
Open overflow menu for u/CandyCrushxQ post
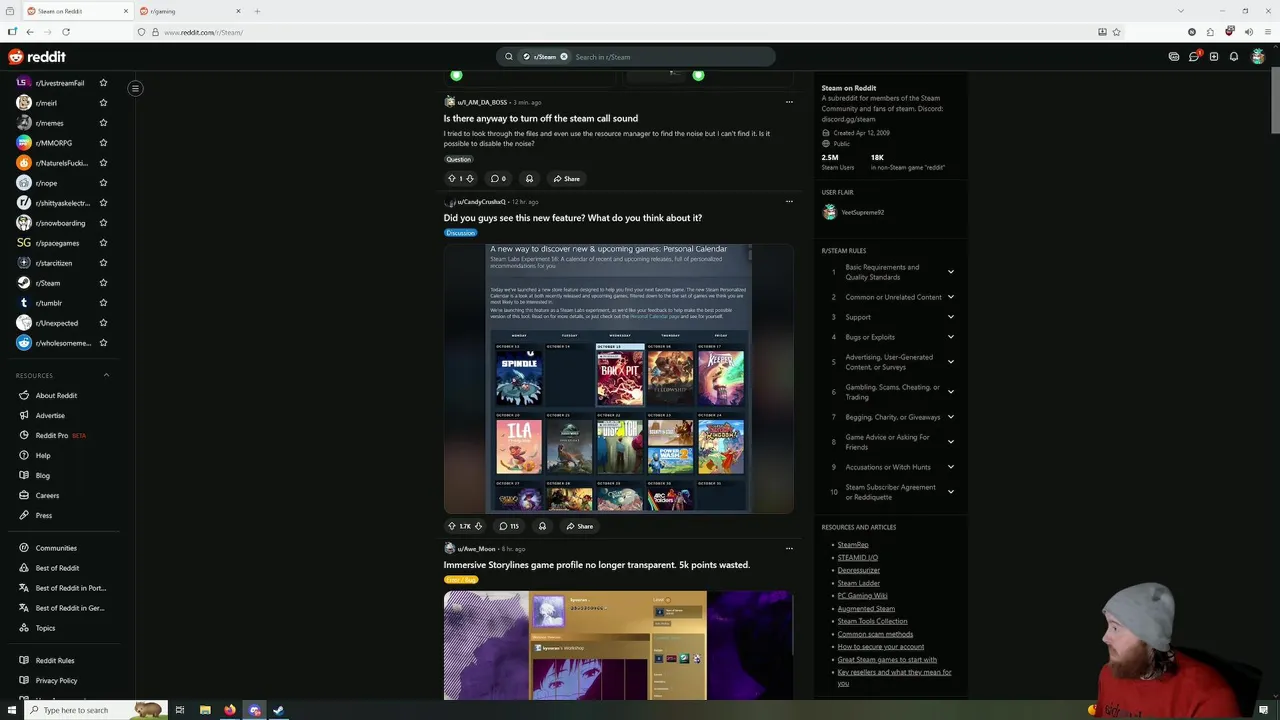(789, 202)
